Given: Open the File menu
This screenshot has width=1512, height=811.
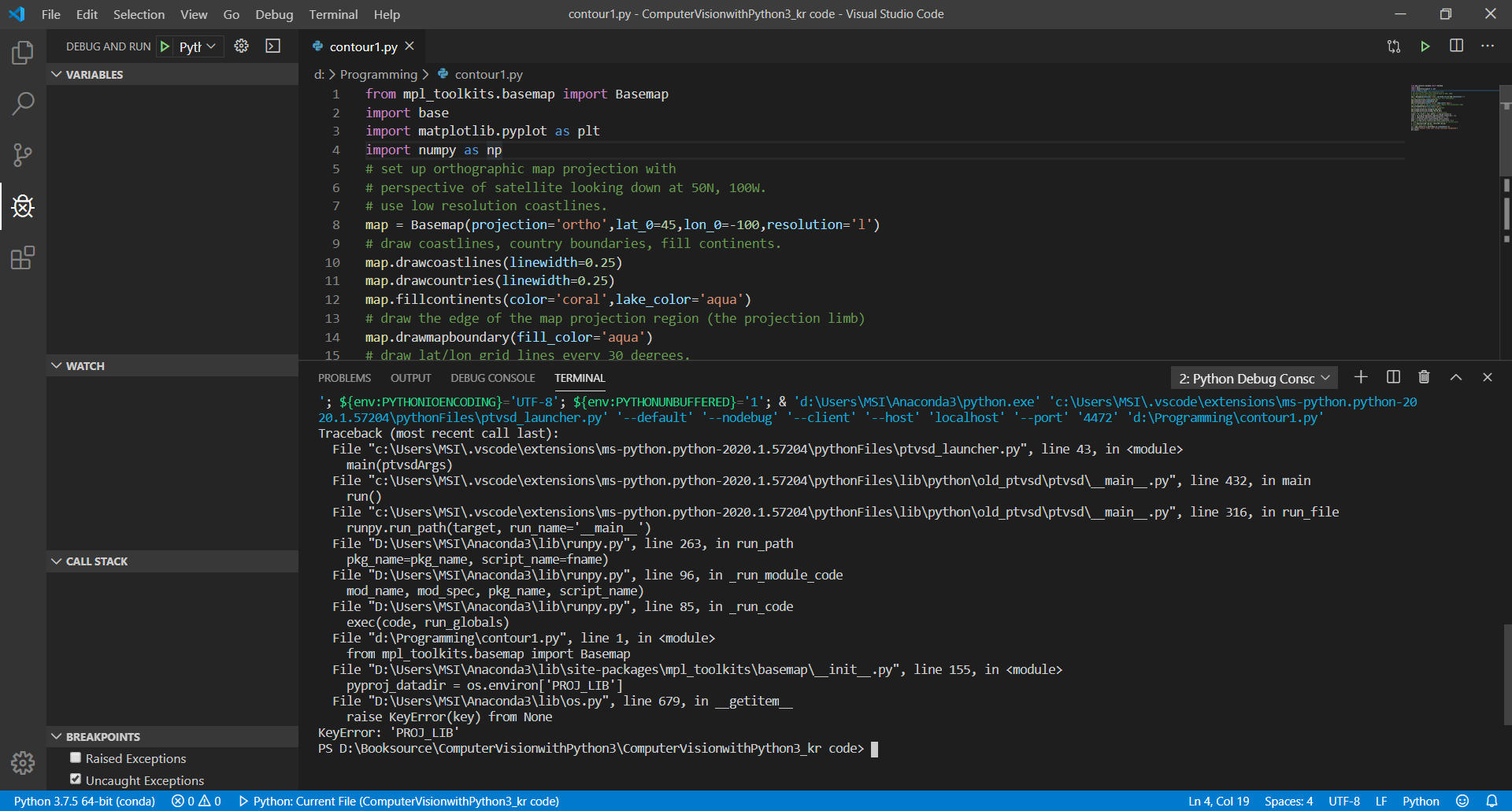Looking at the screenshot, I should click(x=50, y=14).
